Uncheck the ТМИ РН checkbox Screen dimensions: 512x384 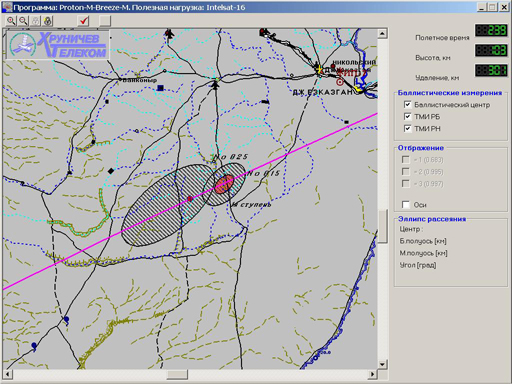(x=407, y=129)
